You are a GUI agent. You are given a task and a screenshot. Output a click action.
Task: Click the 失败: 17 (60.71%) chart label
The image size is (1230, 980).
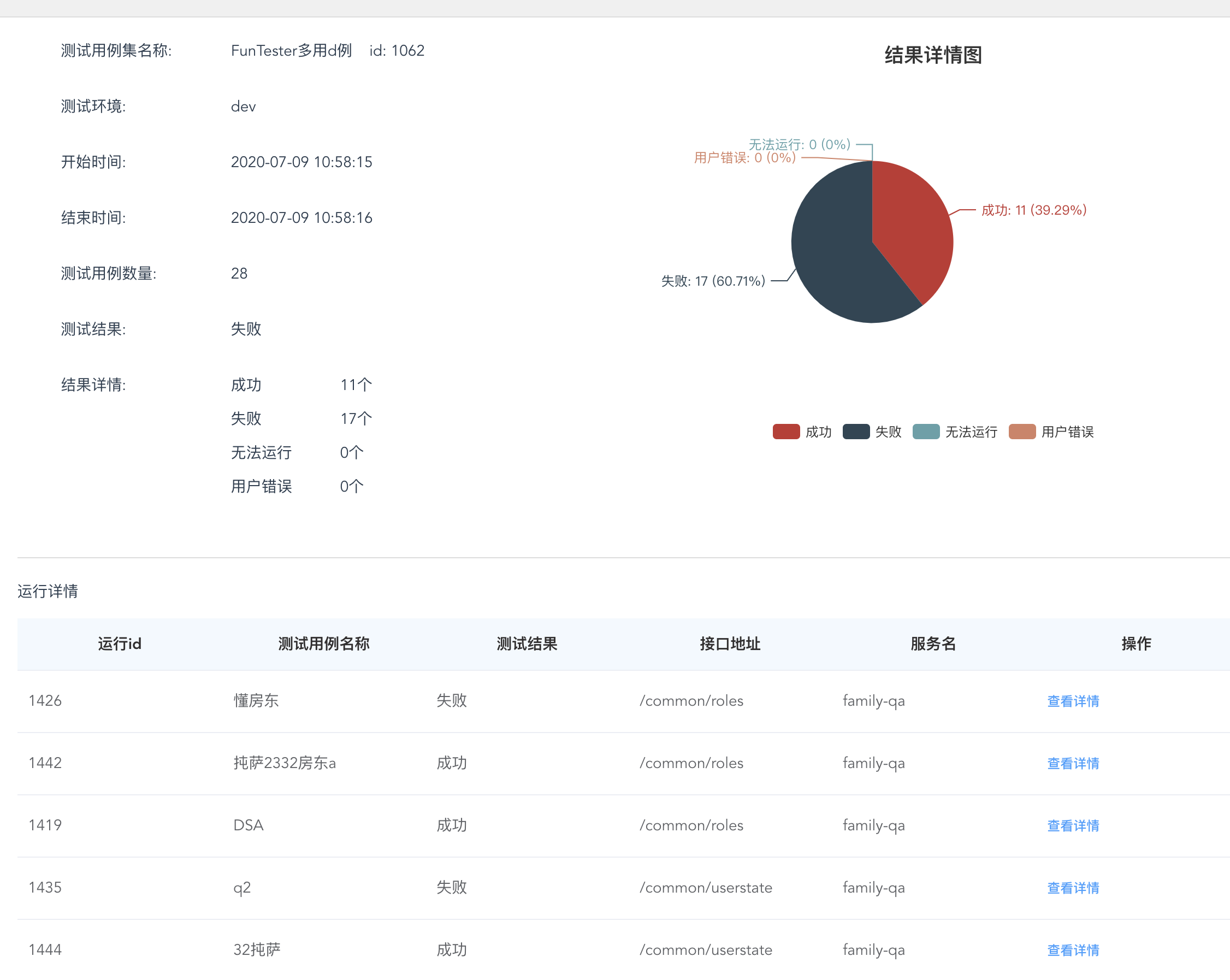(713, 281)
